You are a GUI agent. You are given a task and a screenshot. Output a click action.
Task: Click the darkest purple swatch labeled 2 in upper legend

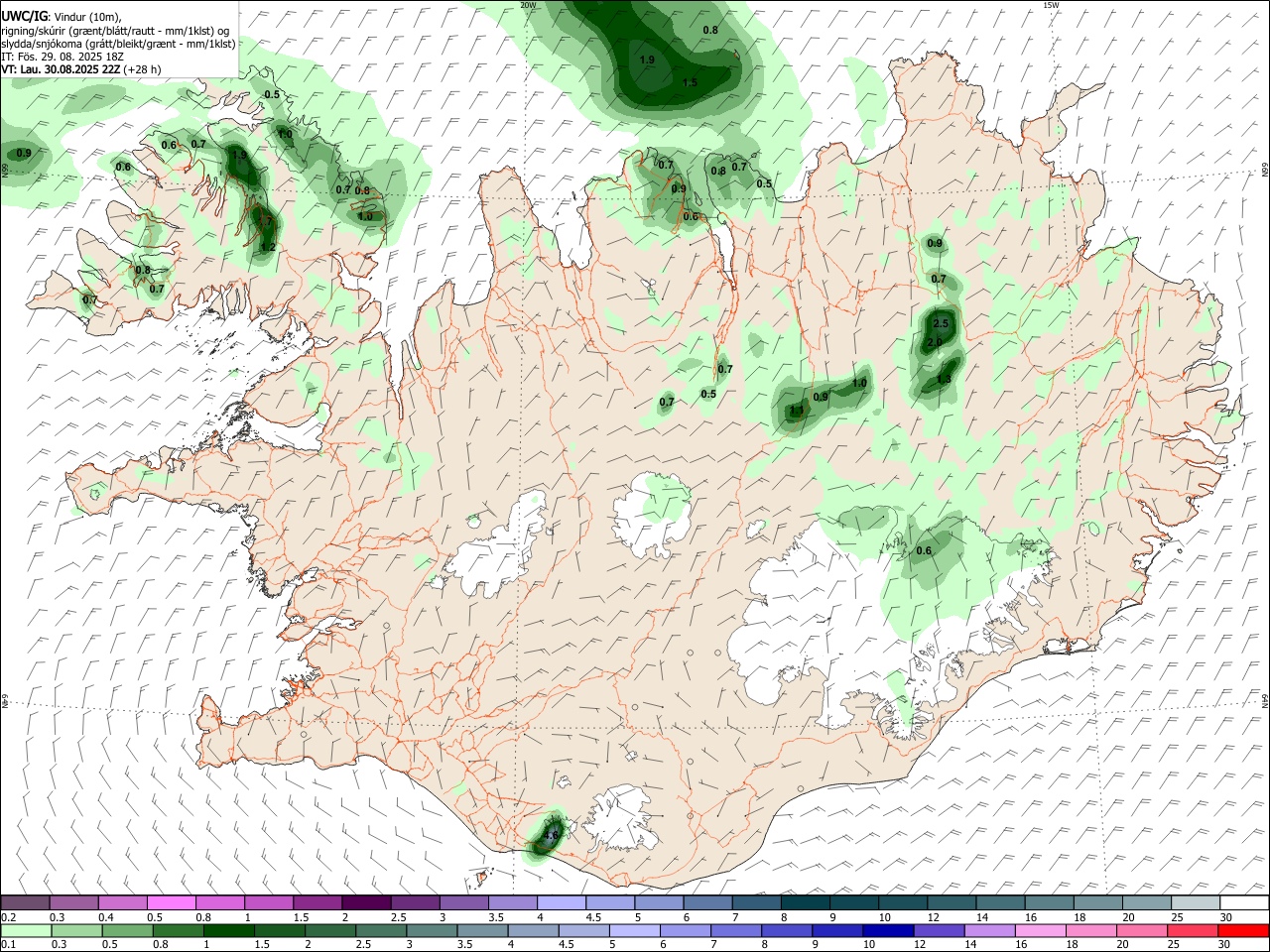coord(365,903)
